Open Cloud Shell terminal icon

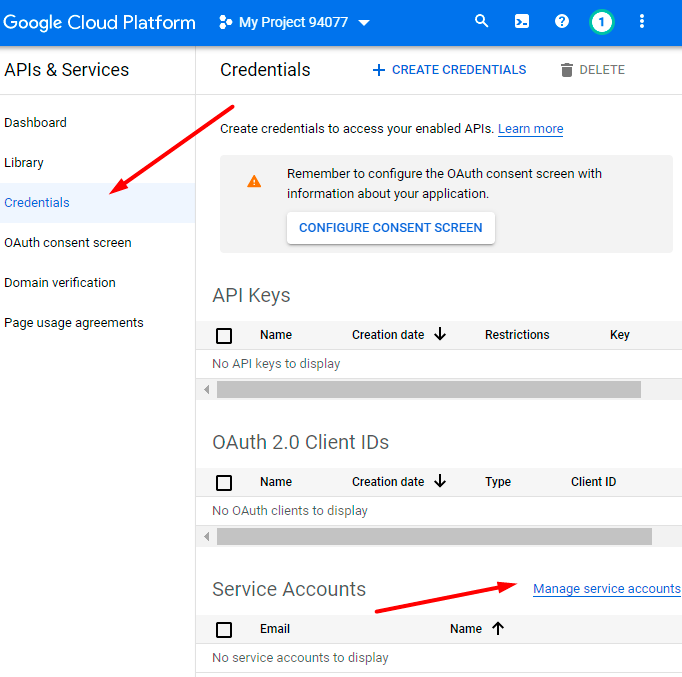point(522,21)
